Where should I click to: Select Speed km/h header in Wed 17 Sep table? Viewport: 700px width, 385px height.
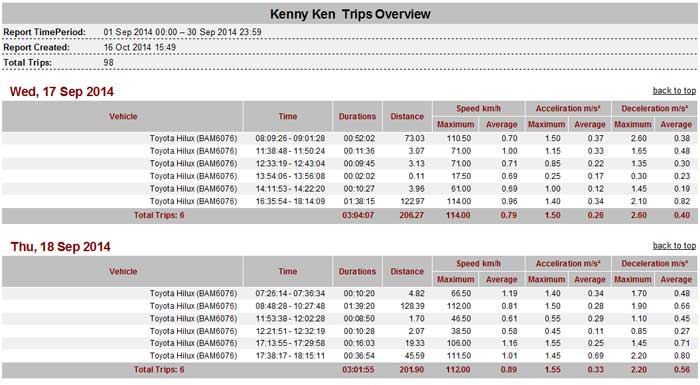click(x=479, y=109)
